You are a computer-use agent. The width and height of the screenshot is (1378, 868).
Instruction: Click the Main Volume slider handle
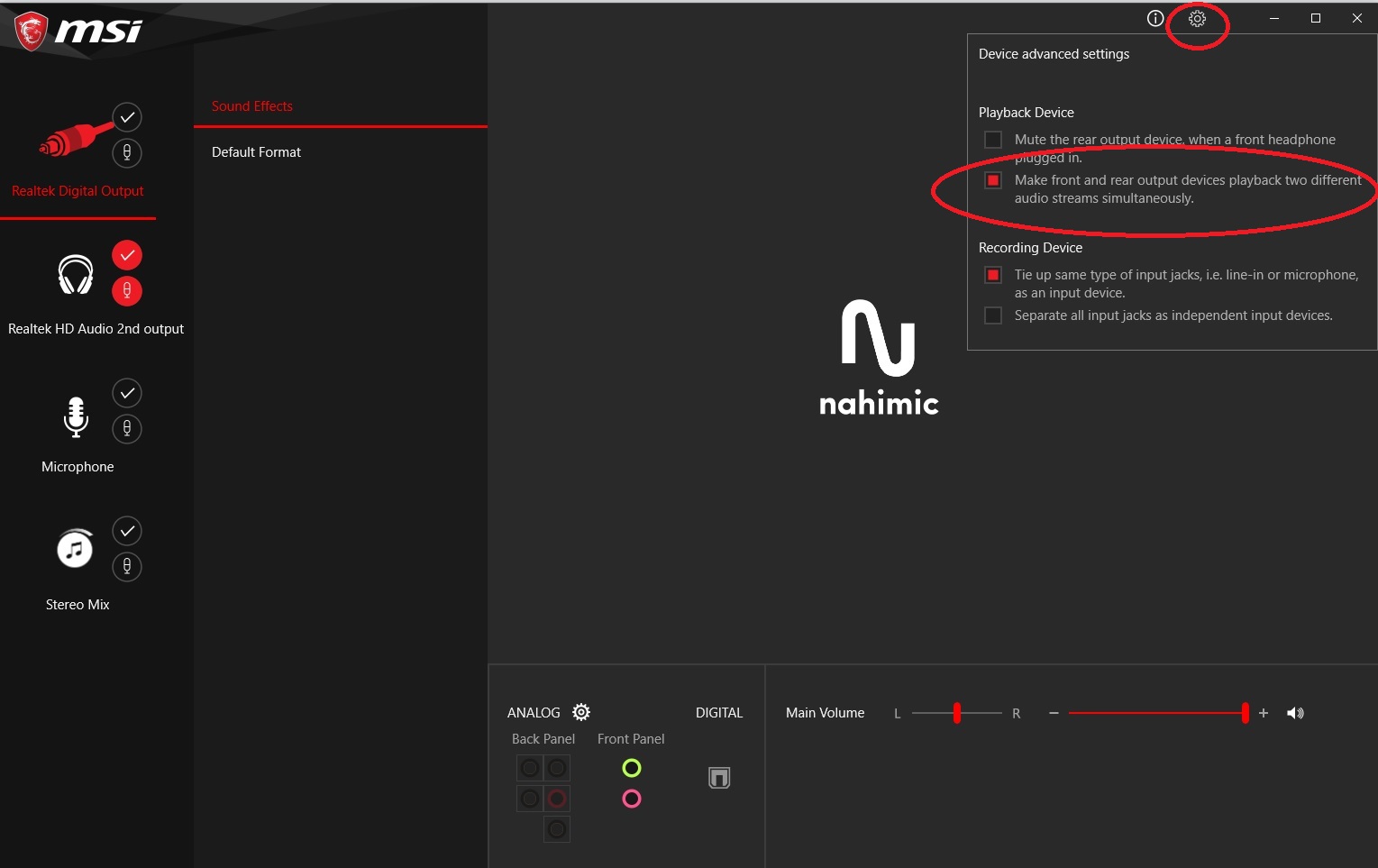click(x=1246, y=713)
